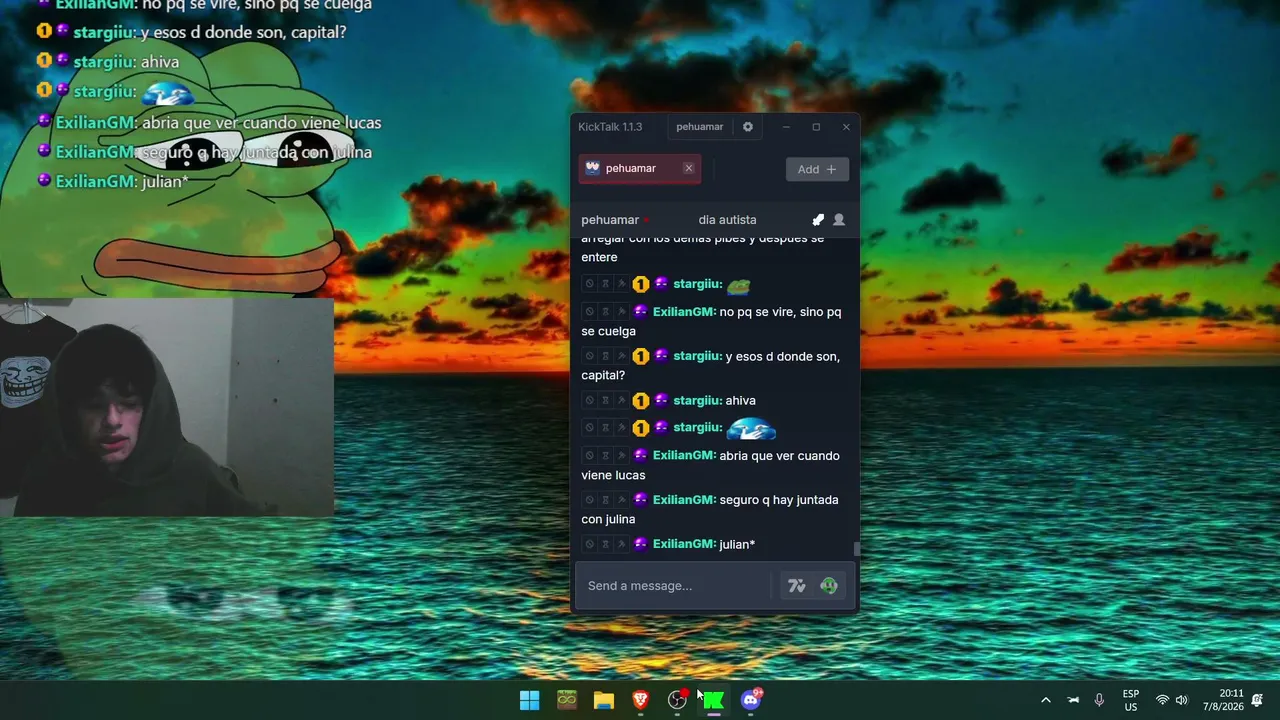Open the clock showing 20:11

1223,700
